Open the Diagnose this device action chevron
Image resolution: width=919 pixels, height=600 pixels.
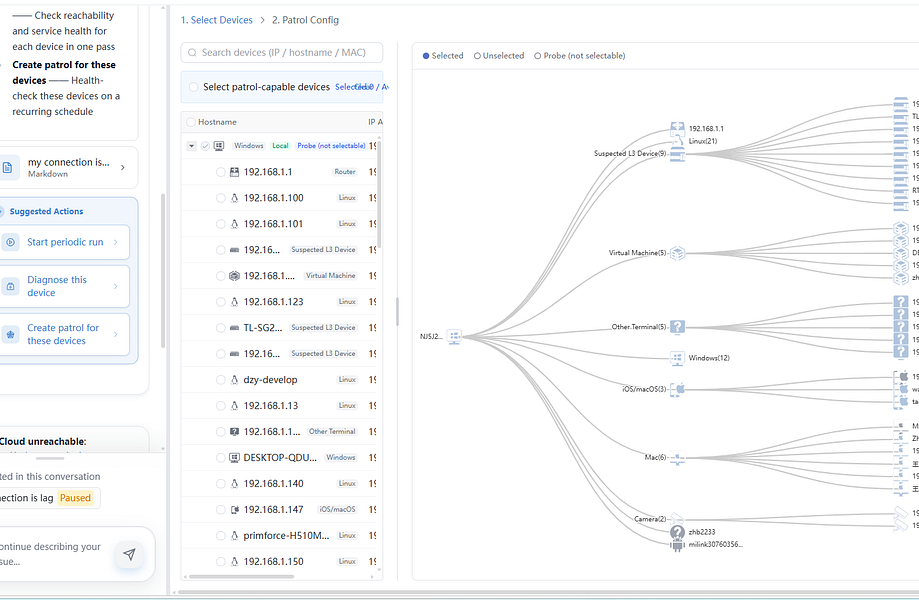pyautogui.click(x=115, y=287)
